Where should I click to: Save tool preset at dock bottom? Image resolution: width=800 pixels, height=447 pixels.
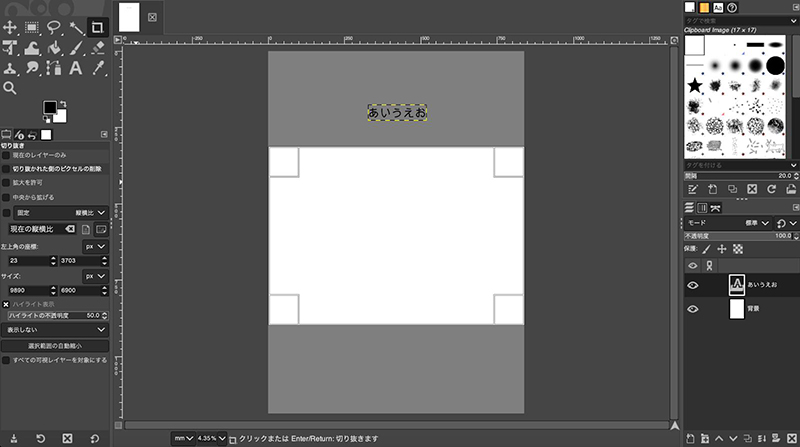click(x=14, y=438)
